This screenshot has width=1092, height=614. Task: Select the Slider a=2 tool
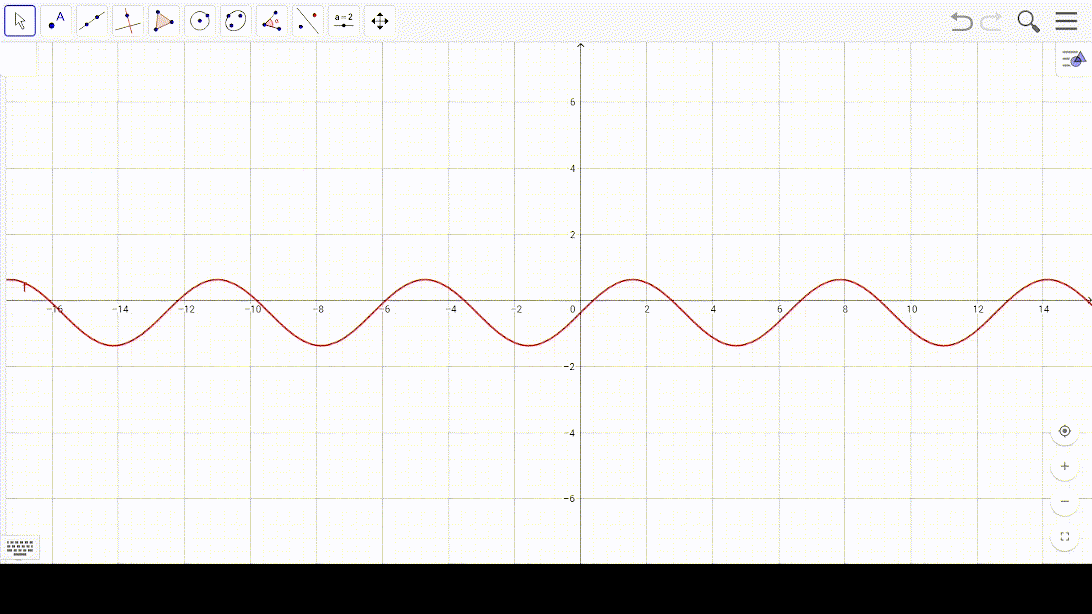click(344, 21)
